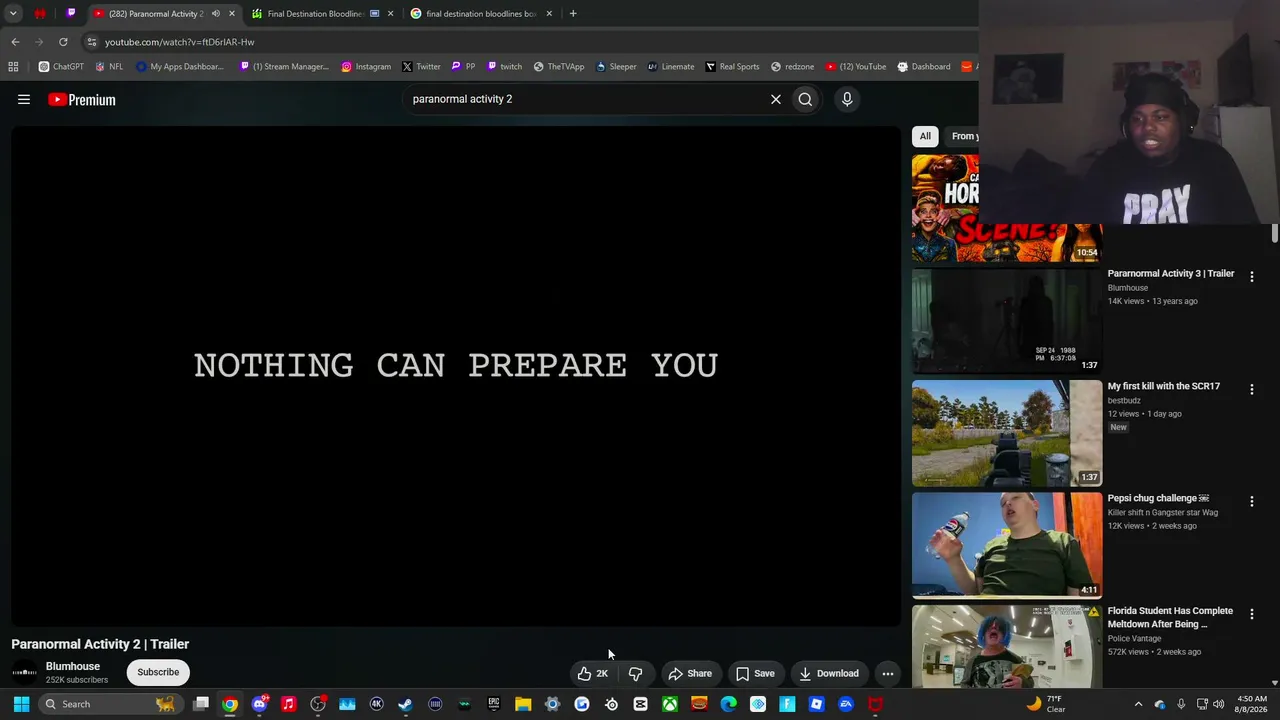Open Apple Music from the taskbar
The image size is (1280, 720).
click(x=288, y=704)
